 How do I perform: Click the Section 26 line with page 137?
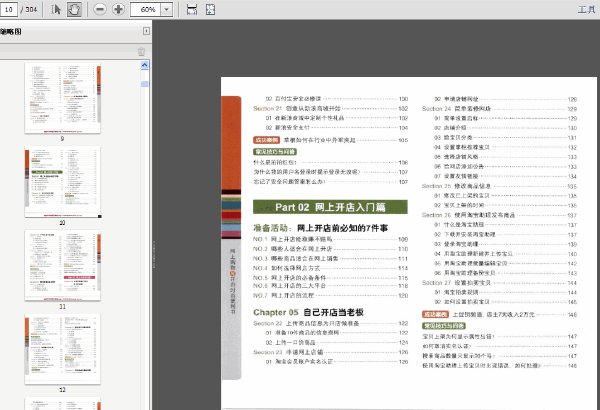pos(499,215)
